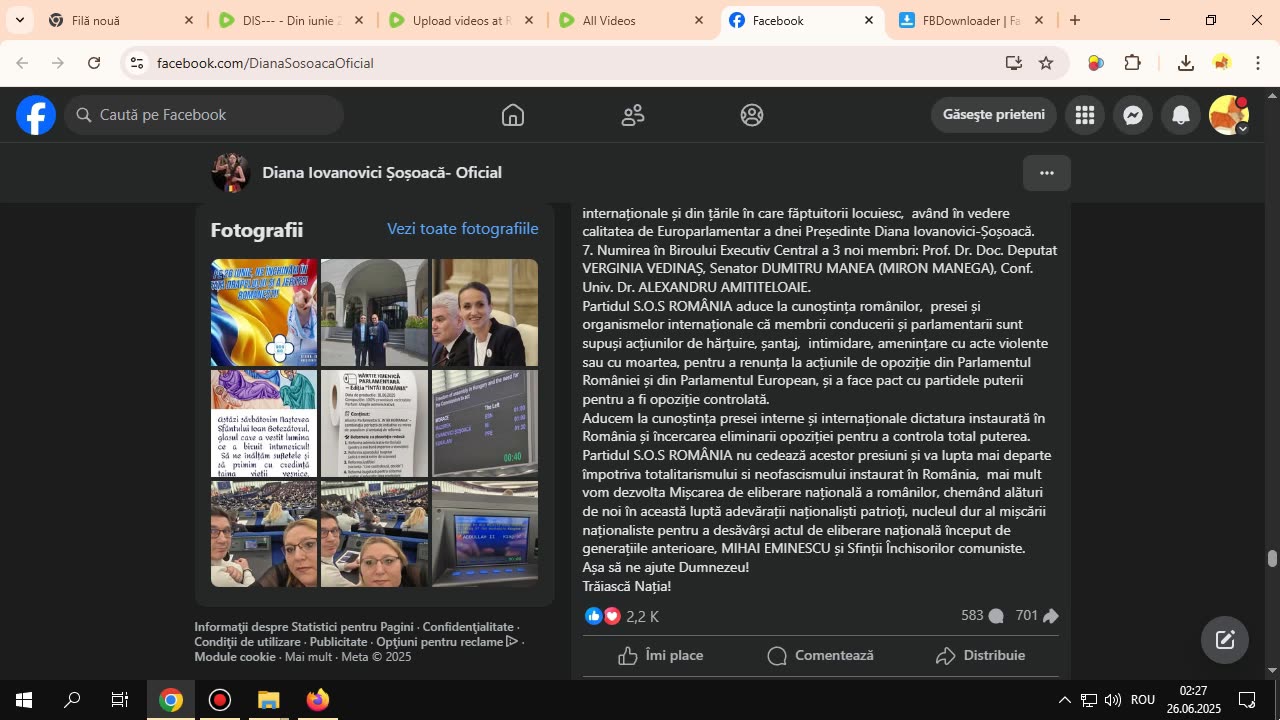Image resolution: width=1280 pixels, height=720 pixels.
Task: Open a new browser tab
Action: coord(1075,20)
